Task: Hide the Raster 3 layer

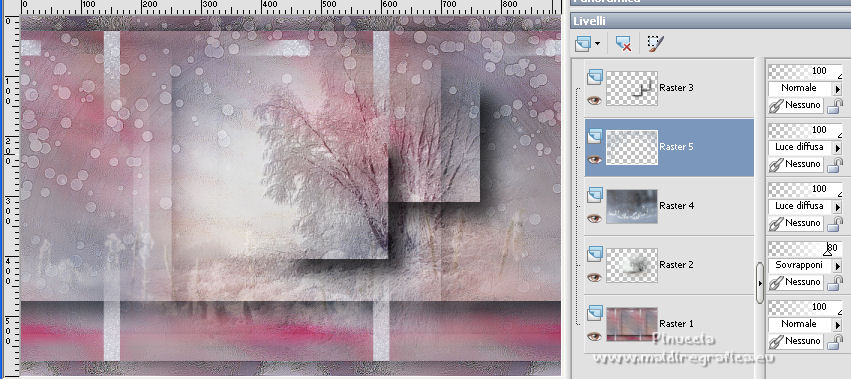Action: 595,100
